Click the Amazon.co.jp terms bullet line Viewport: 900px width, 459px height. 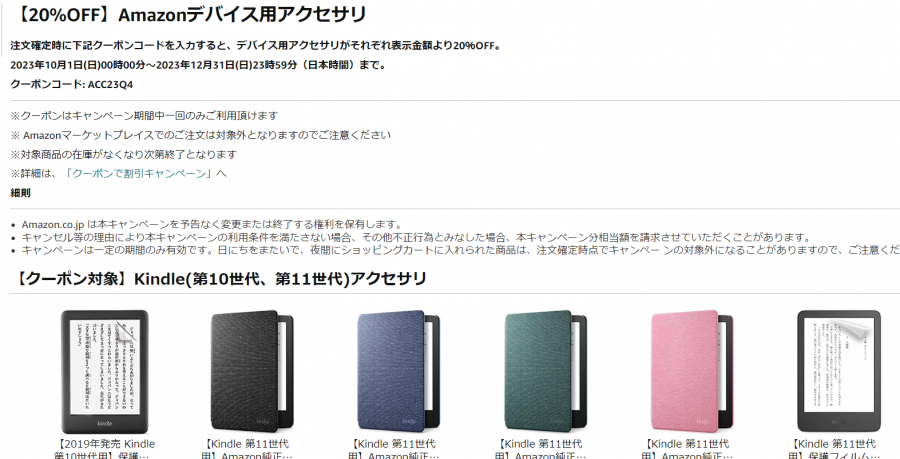(212, 224)
